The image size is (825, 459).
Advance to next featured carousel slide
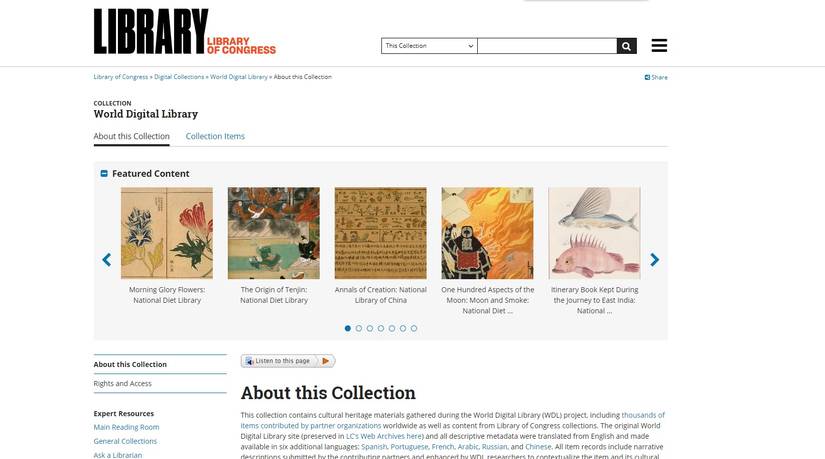pyautogui.click(x=655, y=260)
